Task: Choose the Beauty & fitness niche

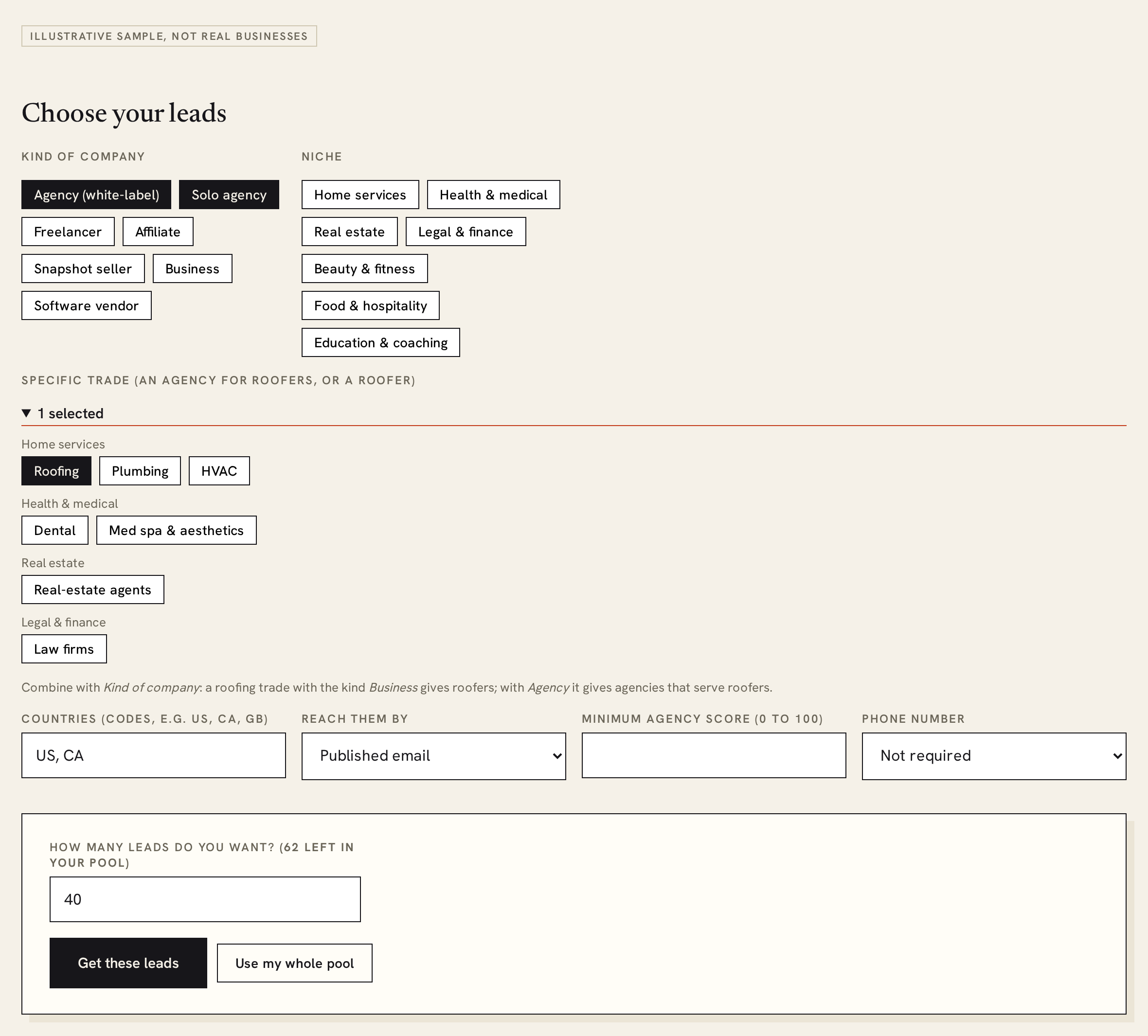Action: pyautogui.click(x=364, y=268)
